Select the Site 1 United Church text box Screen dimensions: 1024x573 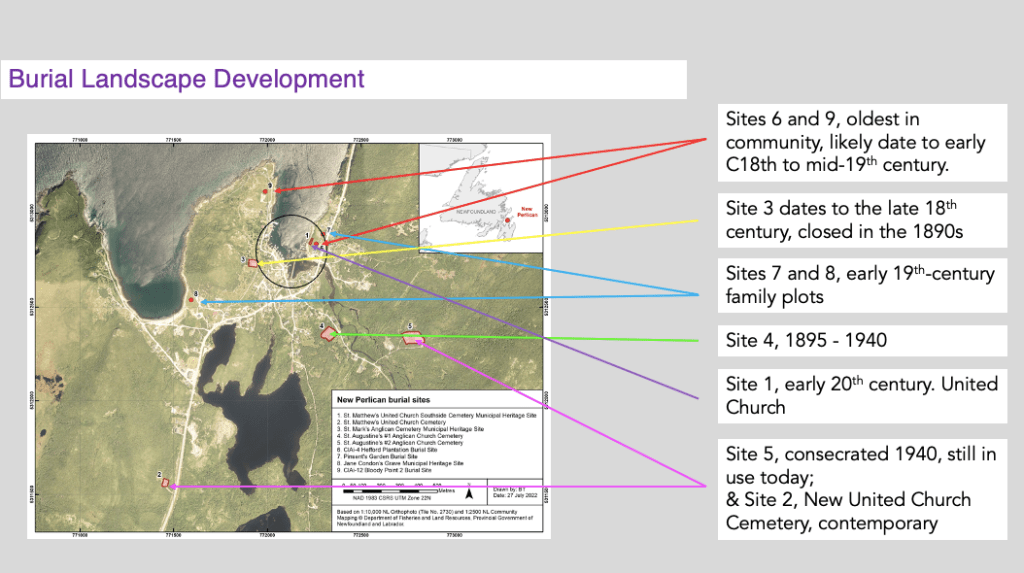860,395
